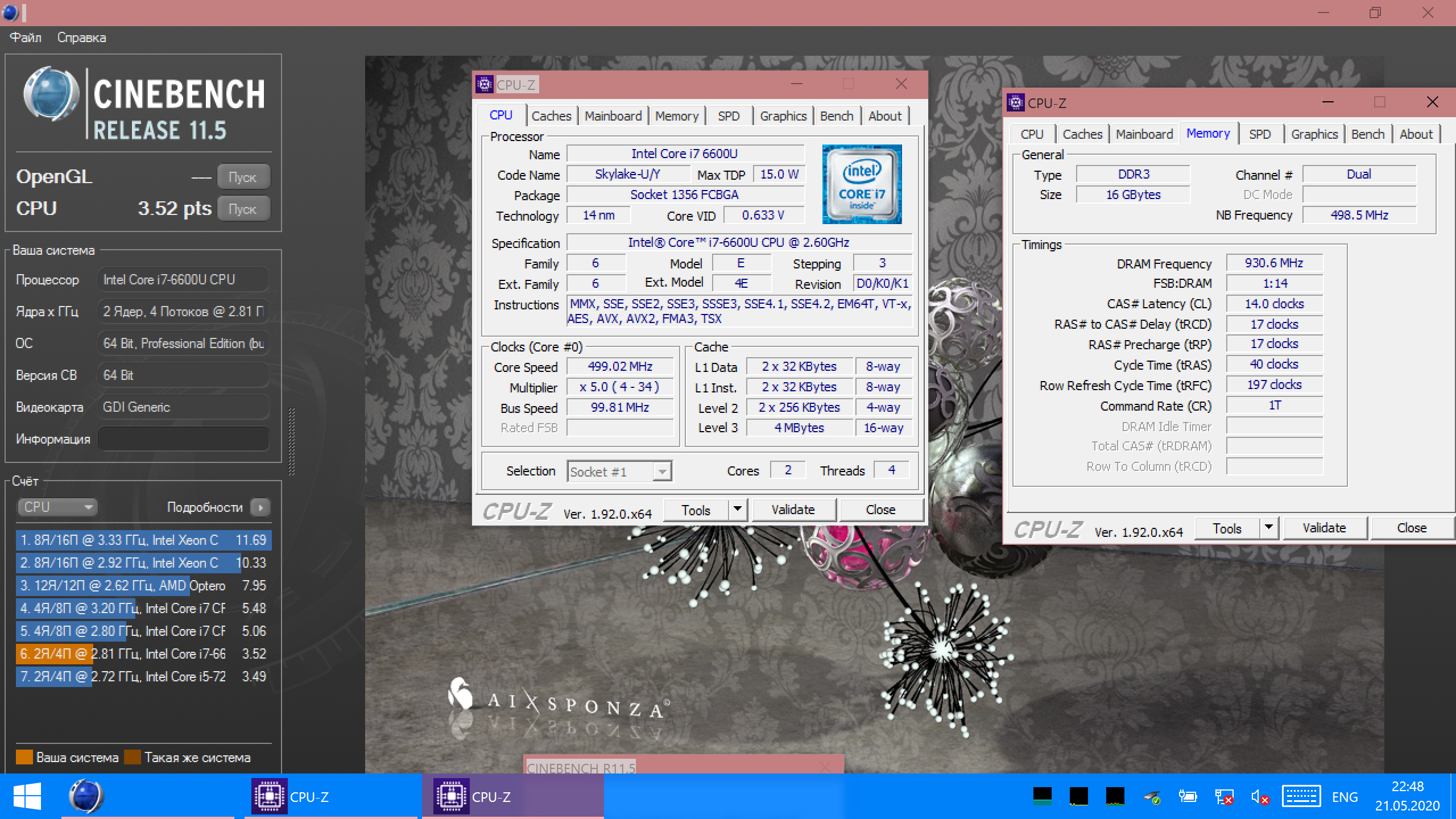Viewport: 1456px width, 819px height.
Task: Click the yellow usage graph tray icon
Action: coord(1078,796)
